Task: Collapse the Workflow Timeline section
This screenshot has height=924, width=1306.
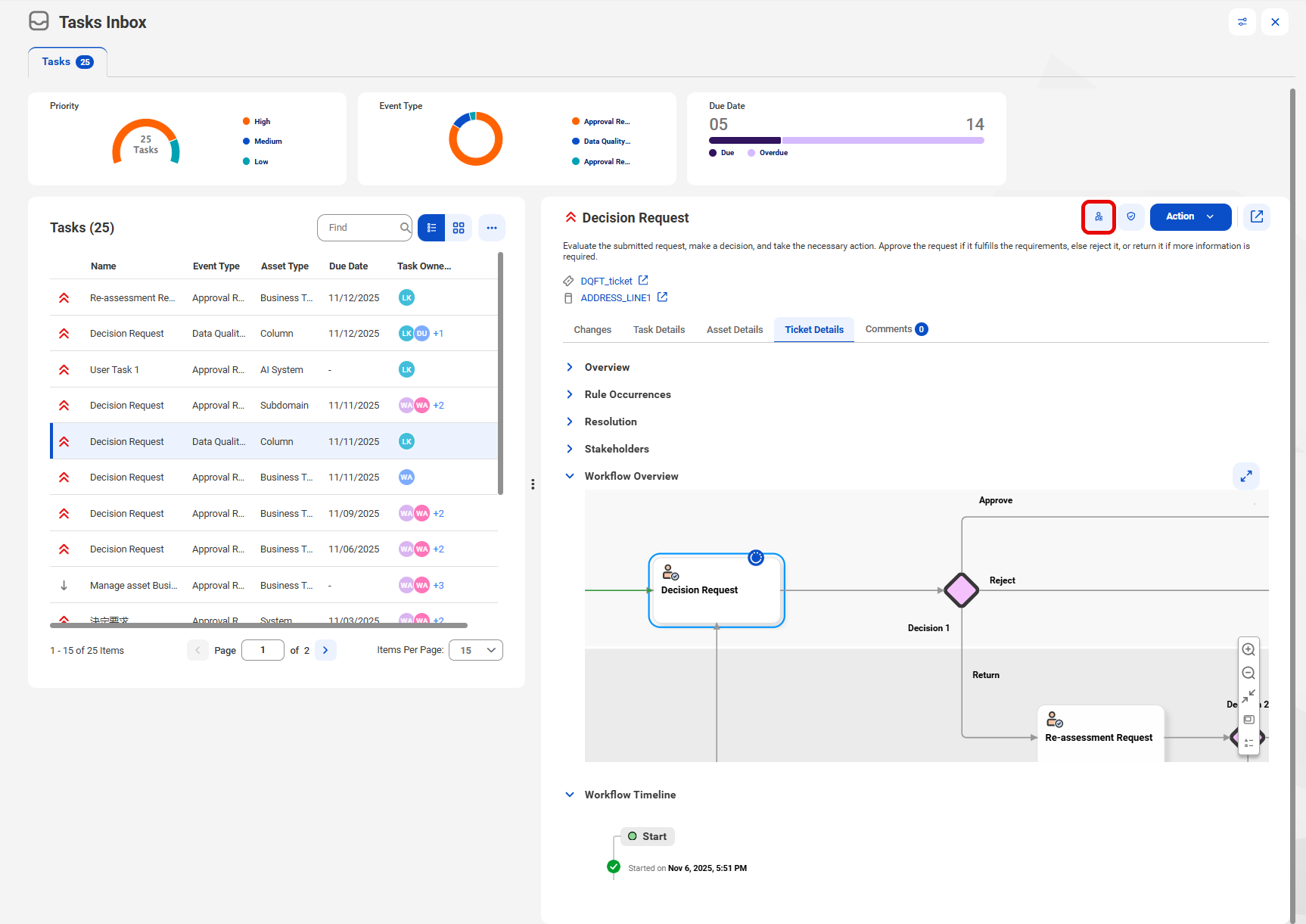Action: tap(570, 795)
